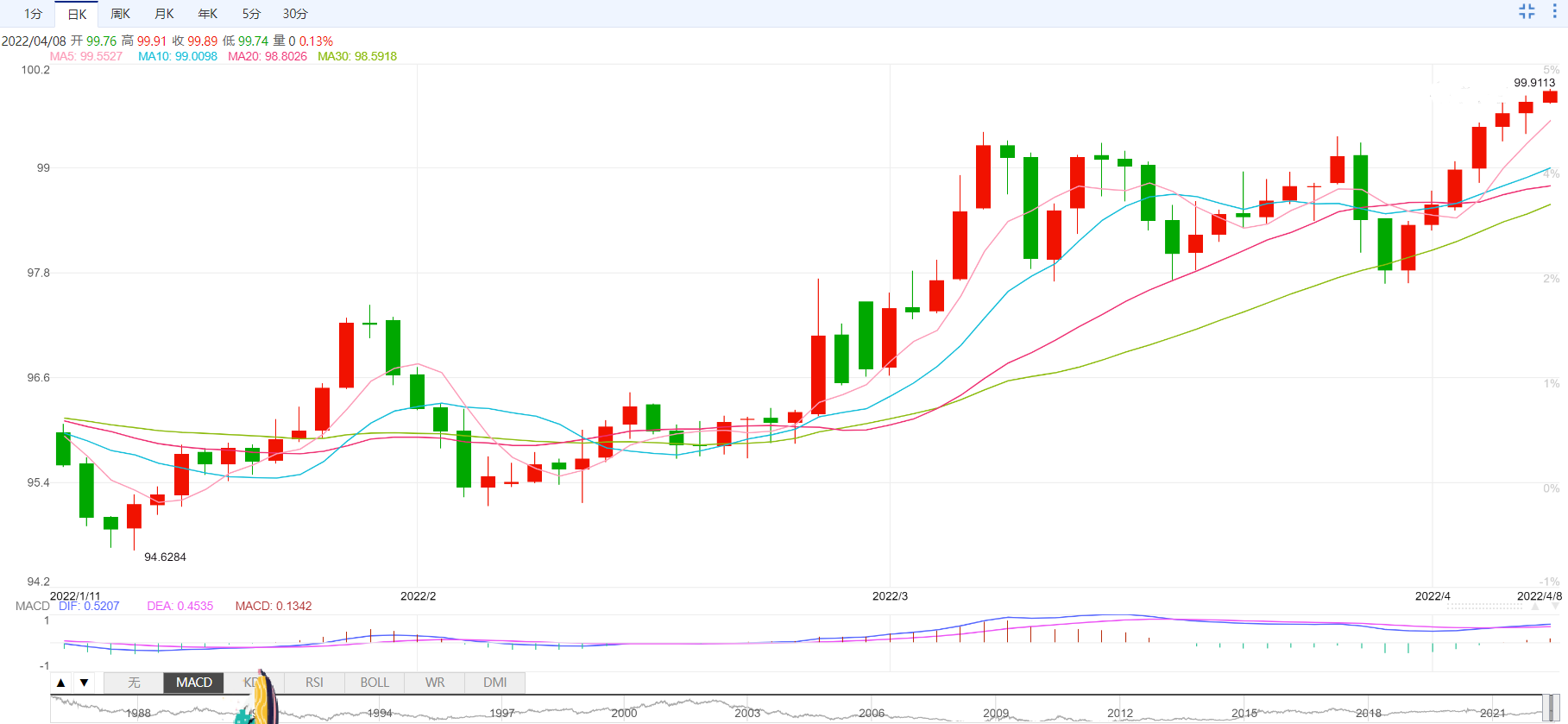Switch to the 1分 chart tab
1568x724 pixels.
(x=33, y=14)
